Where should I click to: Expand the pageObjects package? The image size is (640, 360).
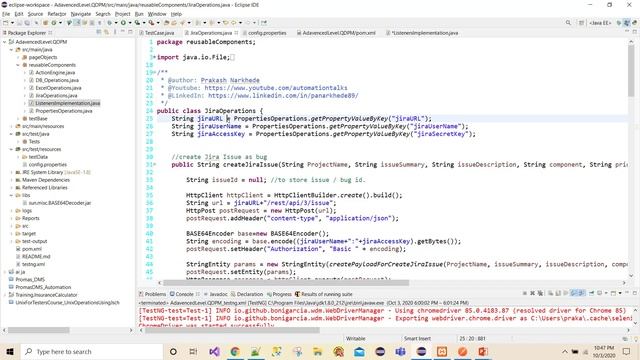point(18,58)
